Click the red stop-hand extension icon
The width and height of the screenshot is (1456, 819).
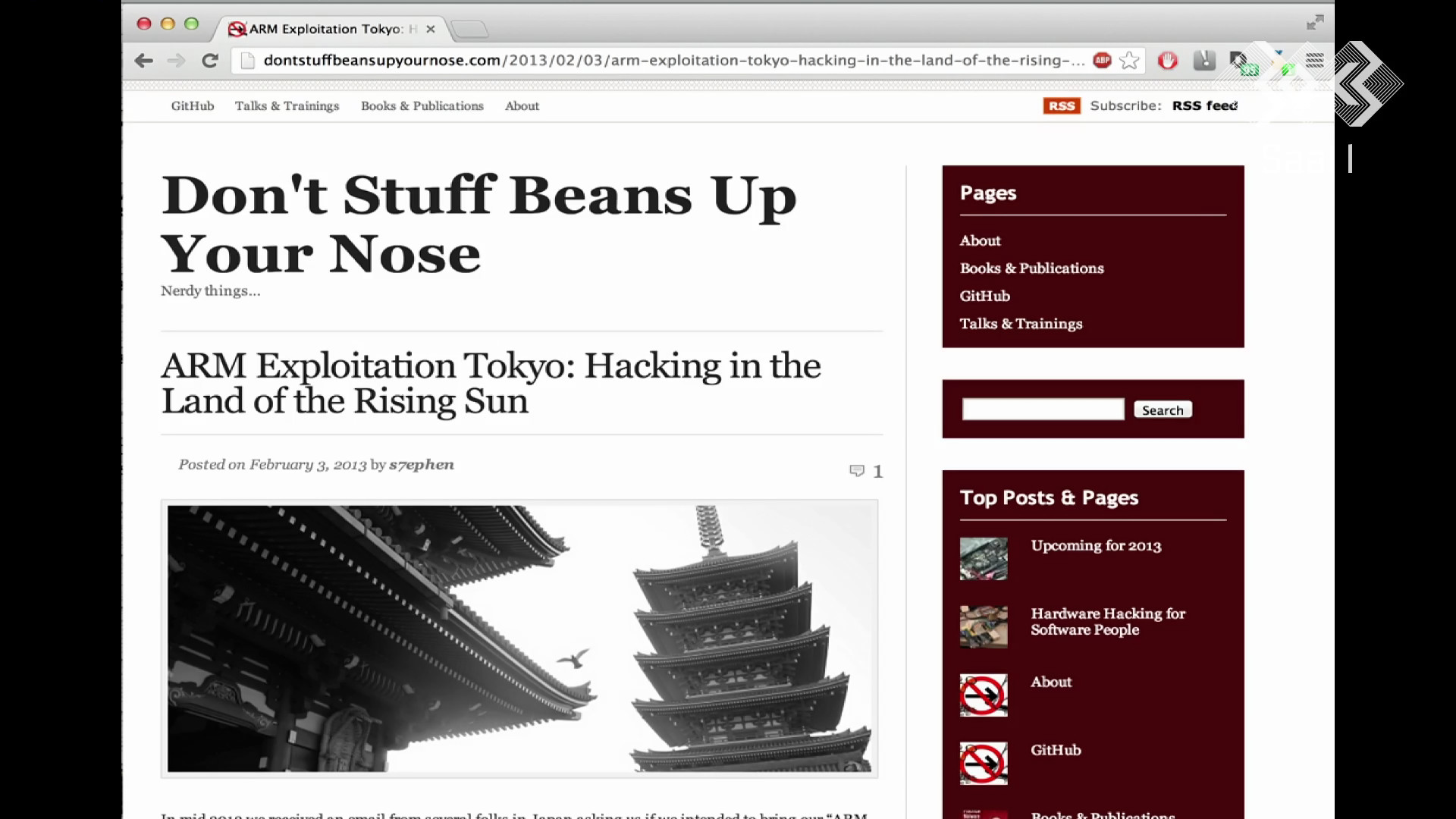point(1168,61)
